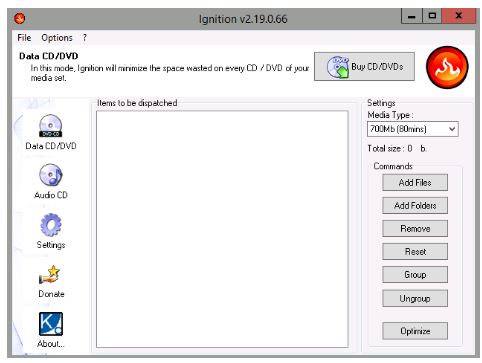Click inside the Items to be dispatched list
The height and width of the screenshot is (363, 482).
tap(222, 229)
